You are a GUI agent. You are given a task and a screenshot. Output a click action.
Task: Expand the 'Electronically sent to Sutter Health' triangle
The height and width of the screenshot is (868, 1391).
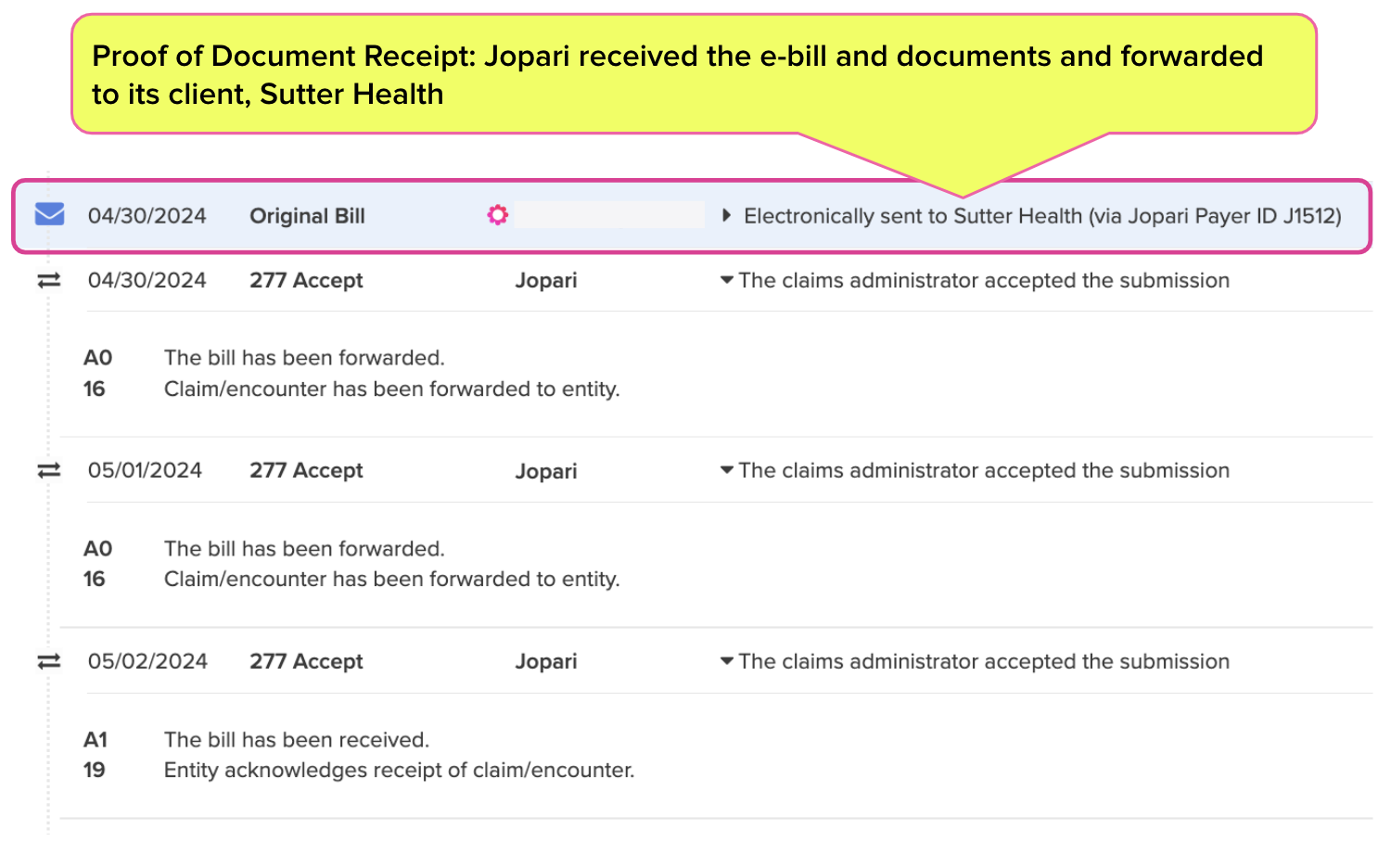[726, 216]
